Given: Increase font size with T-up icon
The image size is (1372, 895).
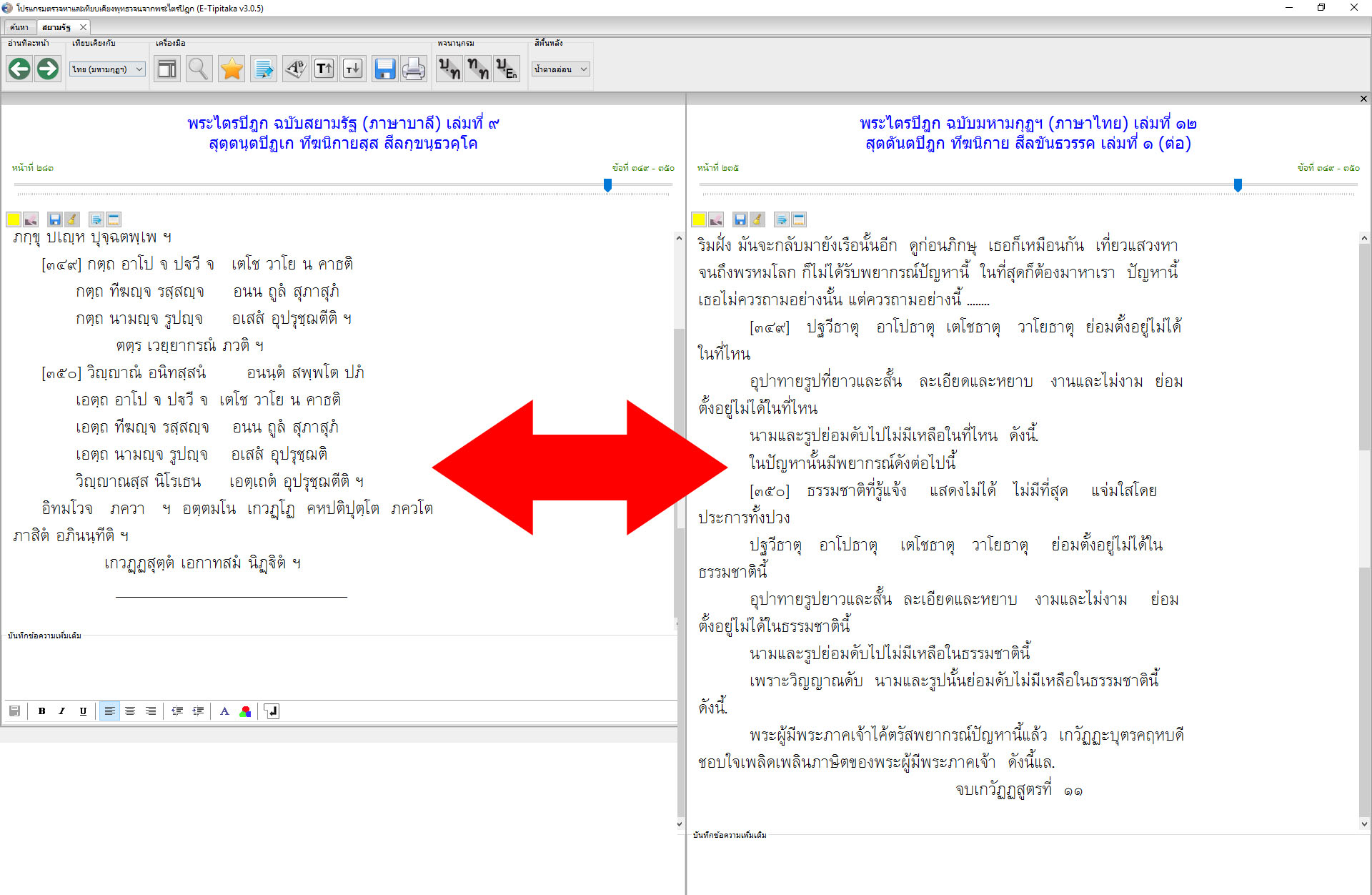Looking at the screenshot, I should pyautogui.click(x=324, y=69).
